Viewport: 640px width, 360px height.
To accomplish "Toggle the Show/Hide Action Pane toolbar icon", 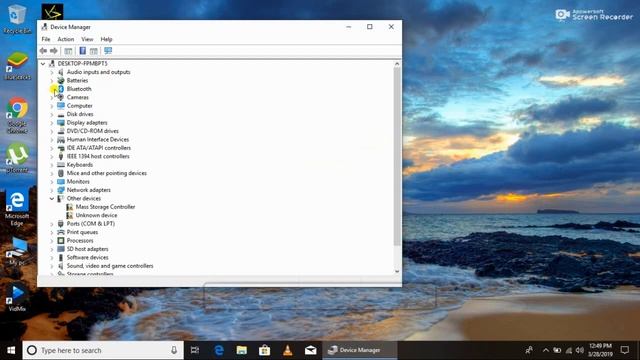I will pos(93,51).
